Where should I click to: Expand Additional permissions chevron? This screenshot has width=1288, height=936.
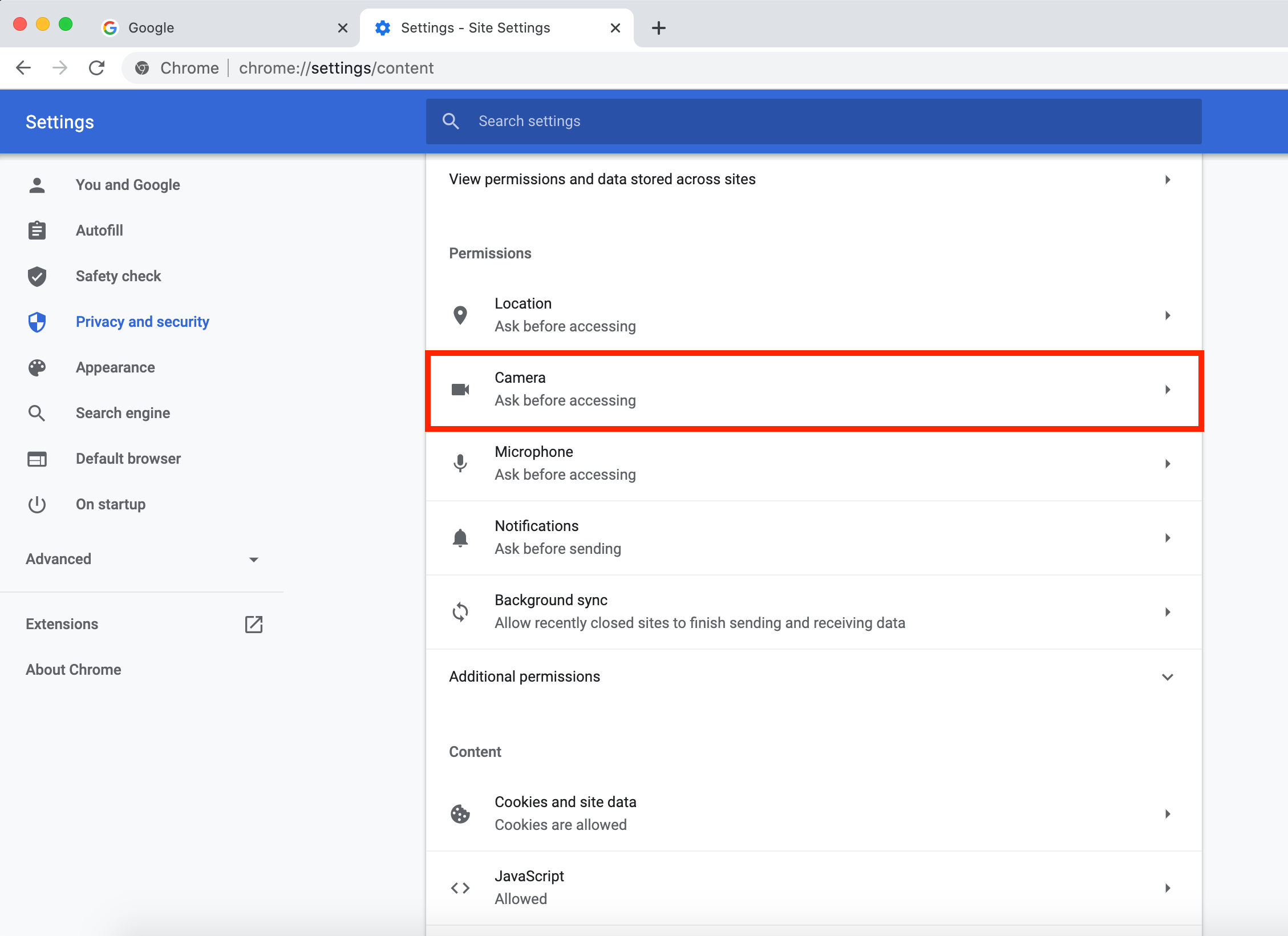pyautogui.click(x=1167, y=677)
